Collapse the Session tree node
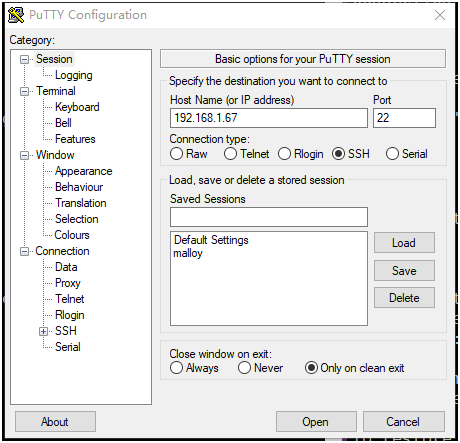The width and height of the screenshot is (460, 443). [x=24, y=60]
